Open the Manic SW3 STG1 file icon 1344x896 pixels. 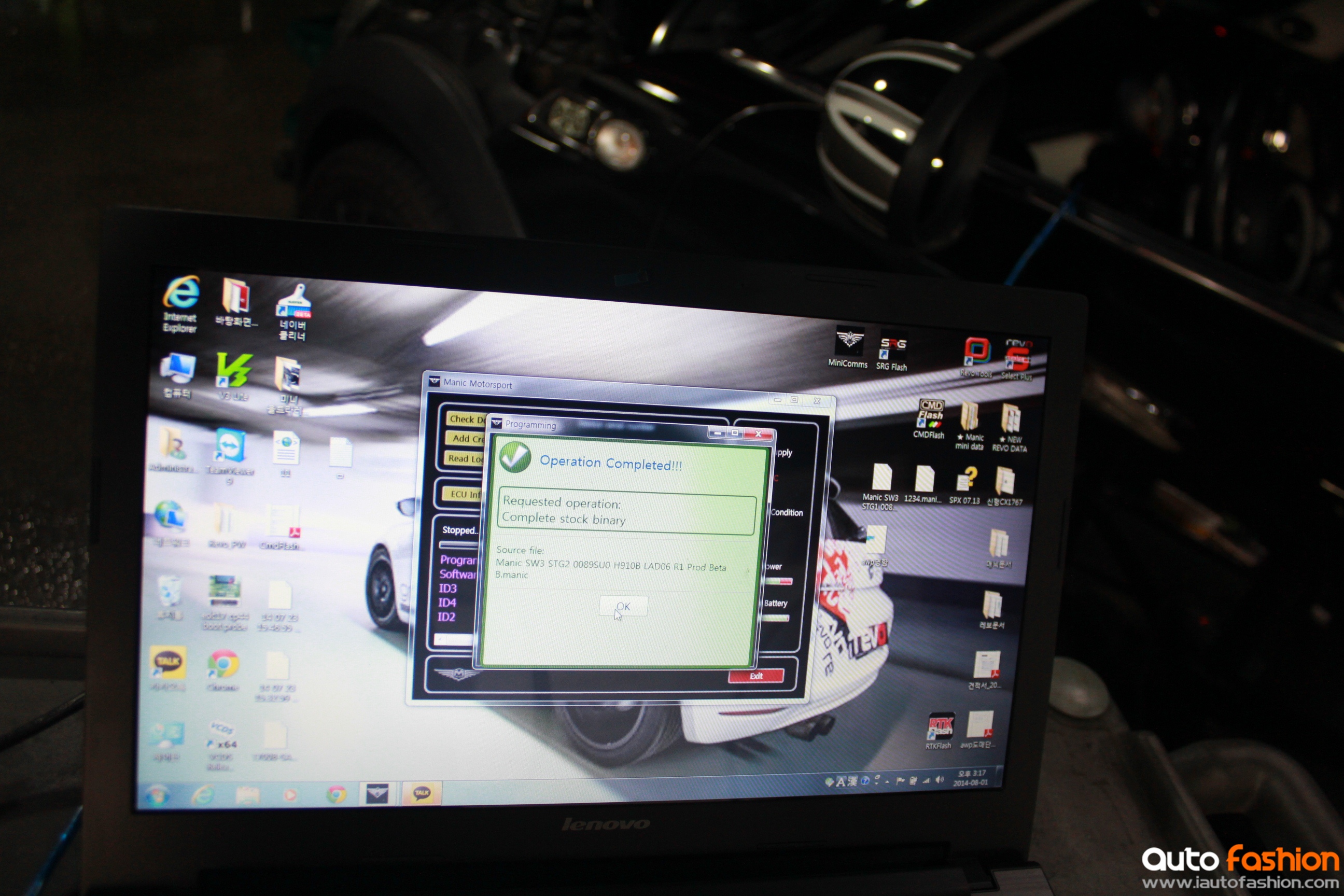(880, 487)
